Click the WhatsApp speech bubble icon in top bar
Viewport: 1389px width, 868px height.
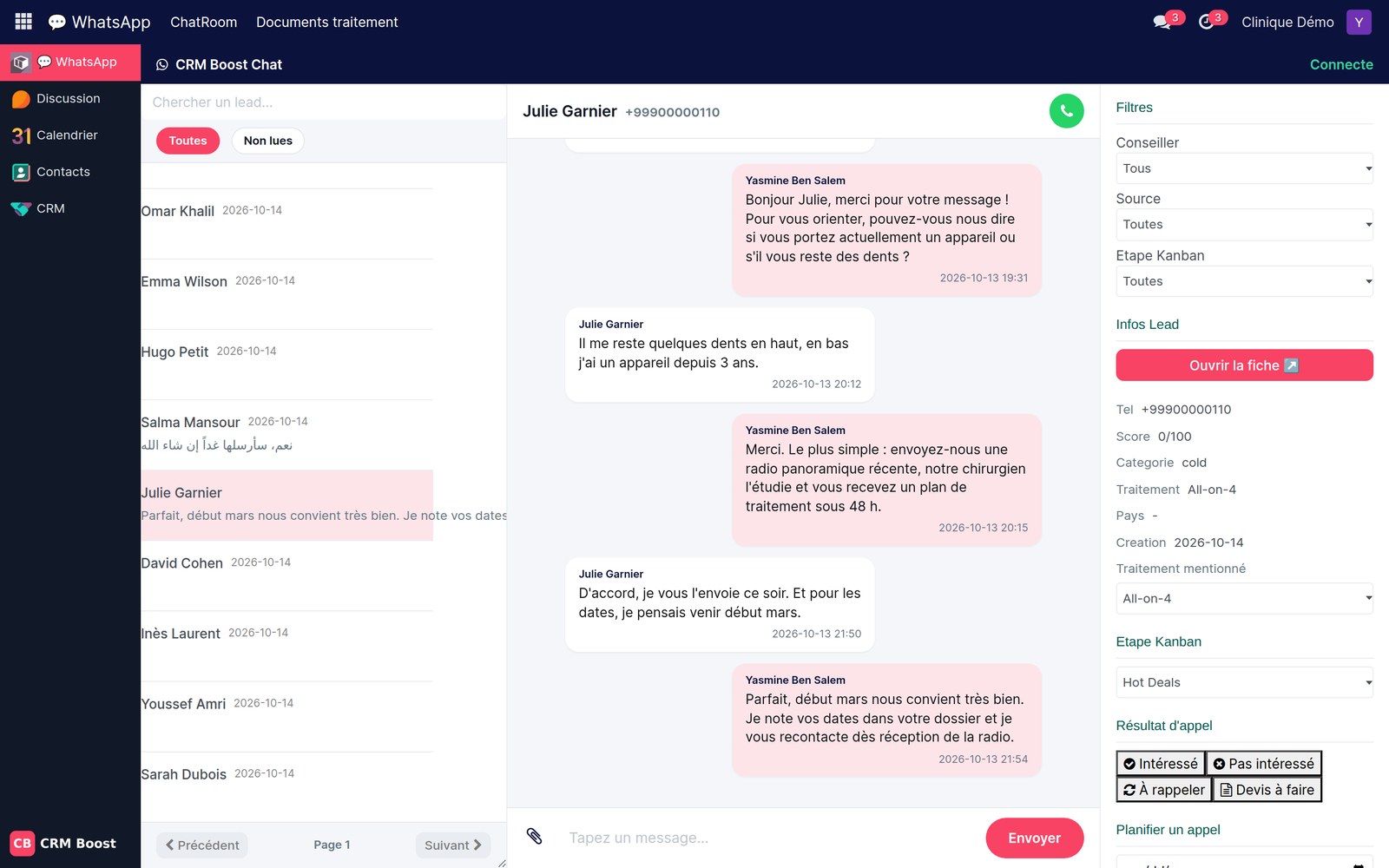click(x=56, y=22)
